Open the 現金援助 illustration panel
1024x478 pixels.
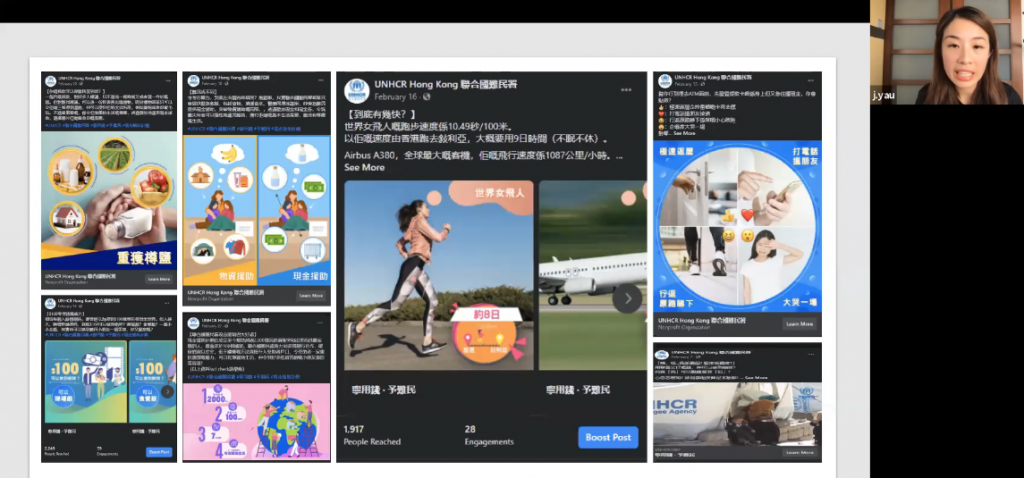294,211
